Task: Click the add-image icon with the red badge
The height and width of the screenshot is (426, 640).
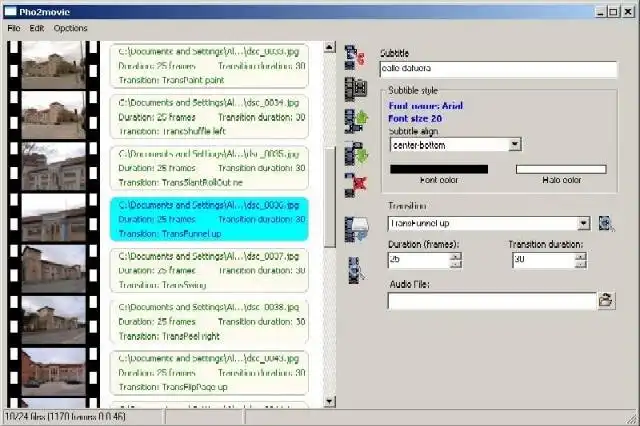Action: 356,57
